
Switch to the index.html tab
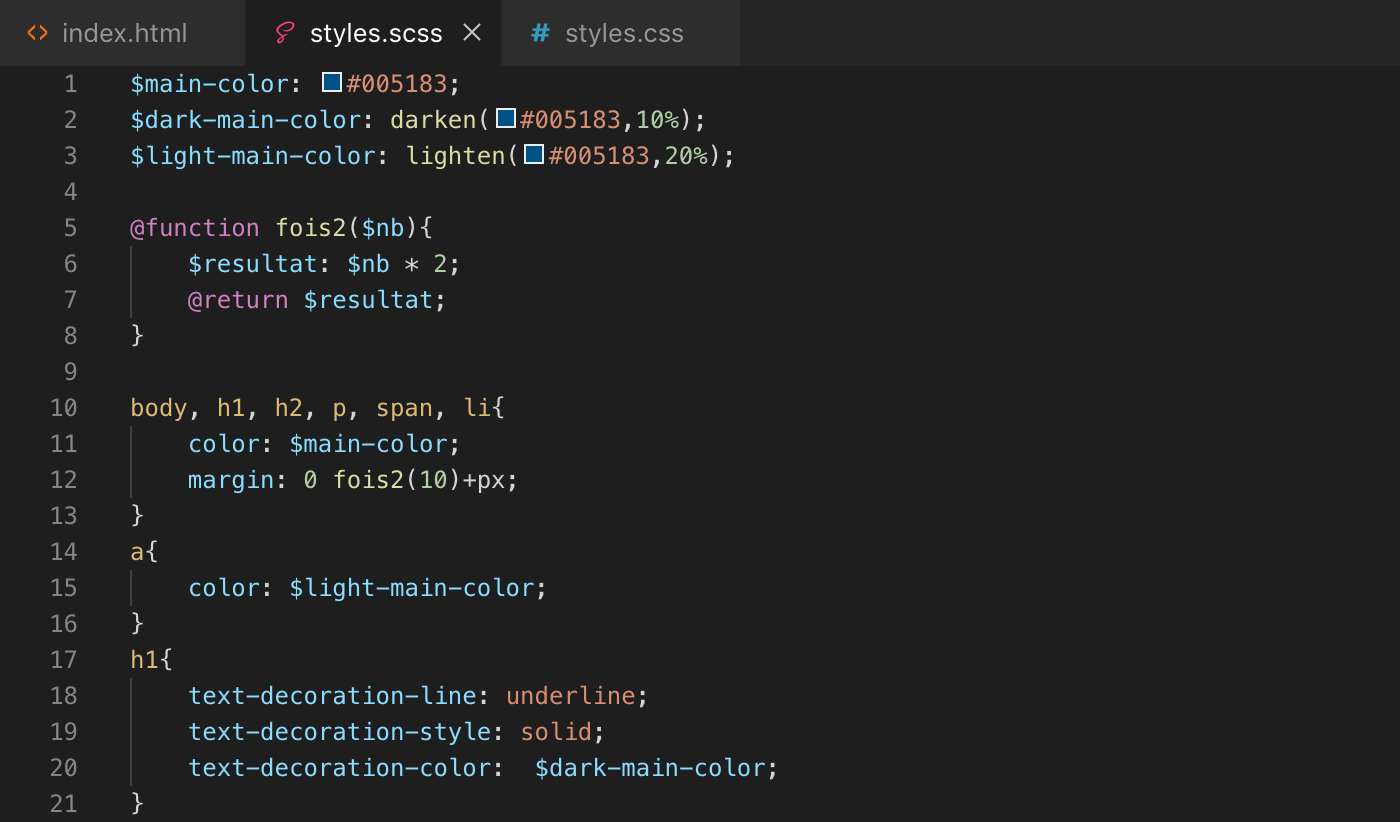tap(123, 33)
